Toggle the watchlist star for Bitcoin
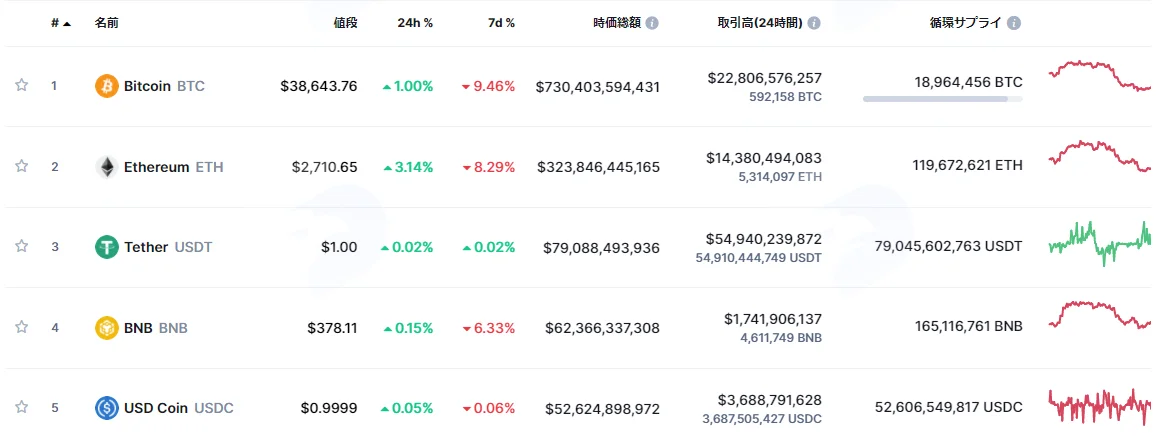 [x=21, y=86]
